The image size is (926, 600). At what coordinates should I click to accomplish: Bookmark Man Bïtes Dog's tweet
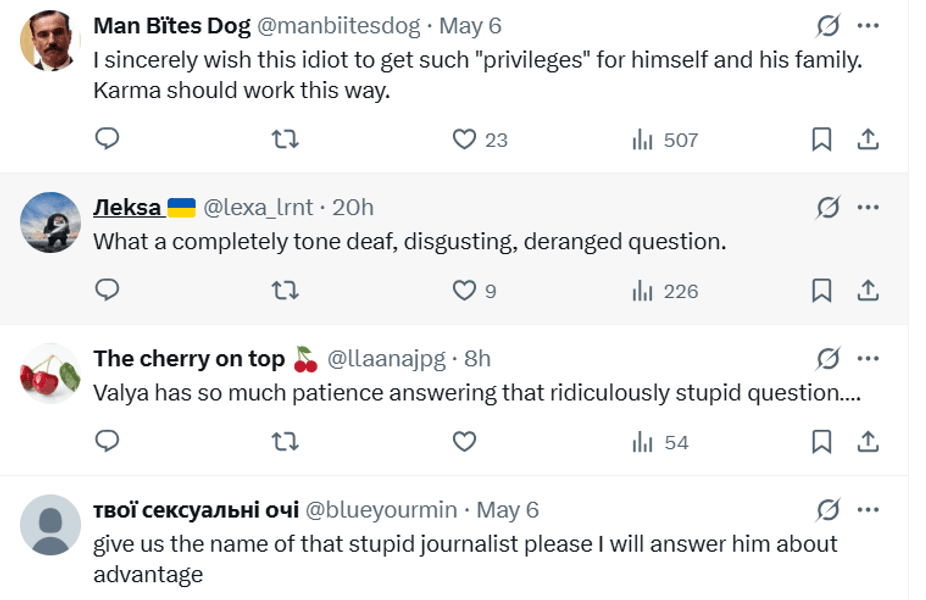tap(821, 139)
